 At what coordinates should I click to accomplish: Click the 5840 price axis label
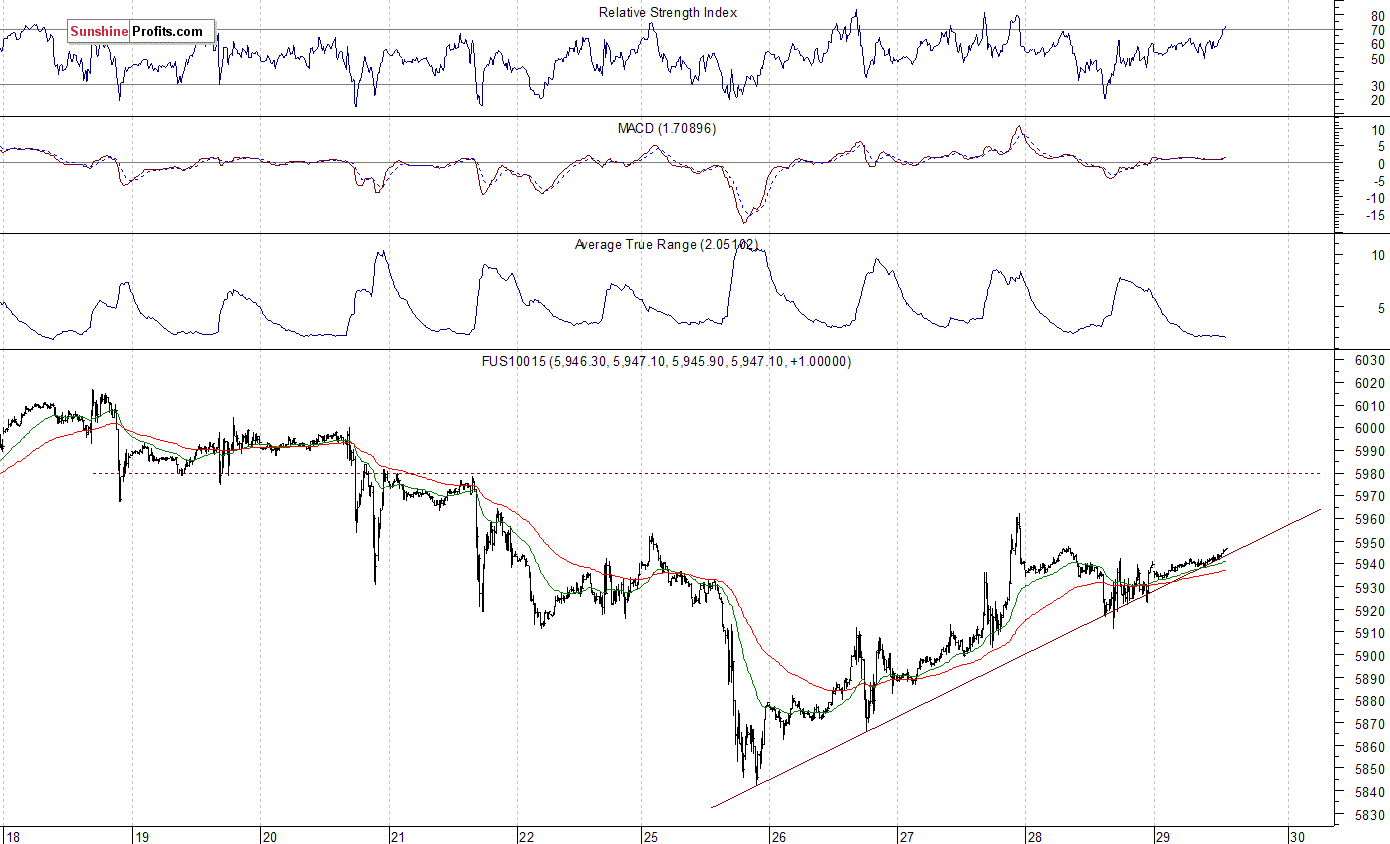click(1370, 792)
